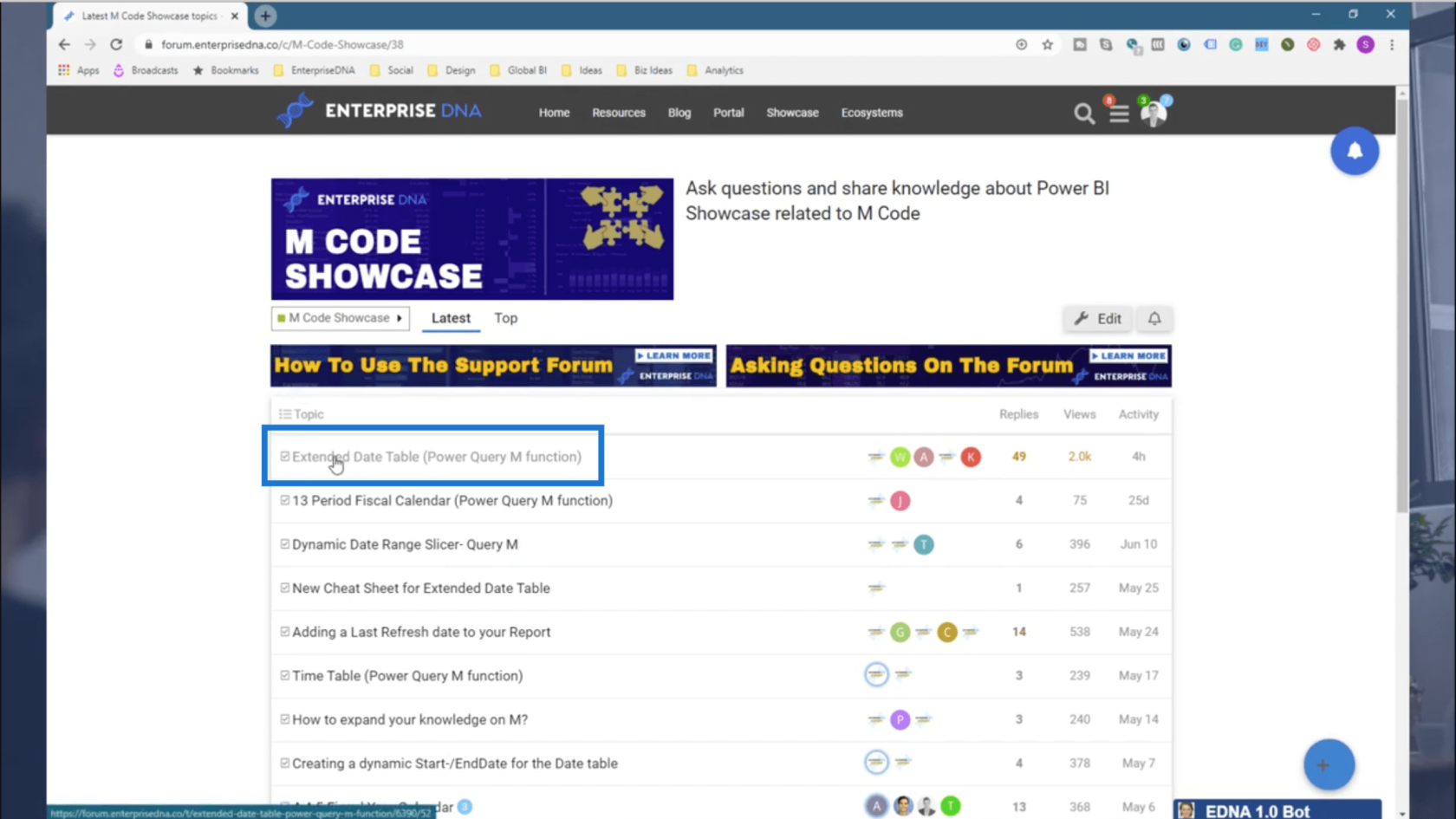Screen dimensions: 1456x819
Task: Close the Latest M Code Showcase tab
Action: tap(234, 16)
